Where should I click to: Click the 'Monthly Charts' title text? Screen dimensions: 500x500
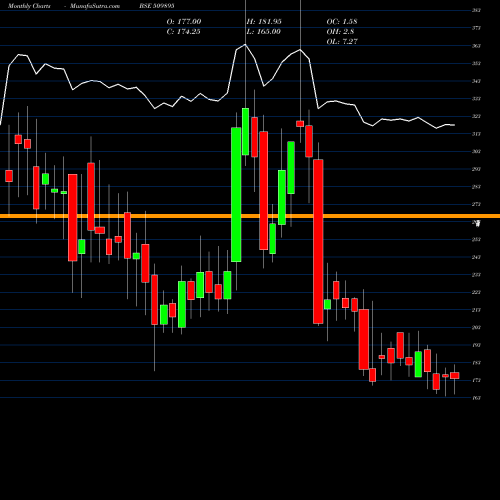[29, 6]
